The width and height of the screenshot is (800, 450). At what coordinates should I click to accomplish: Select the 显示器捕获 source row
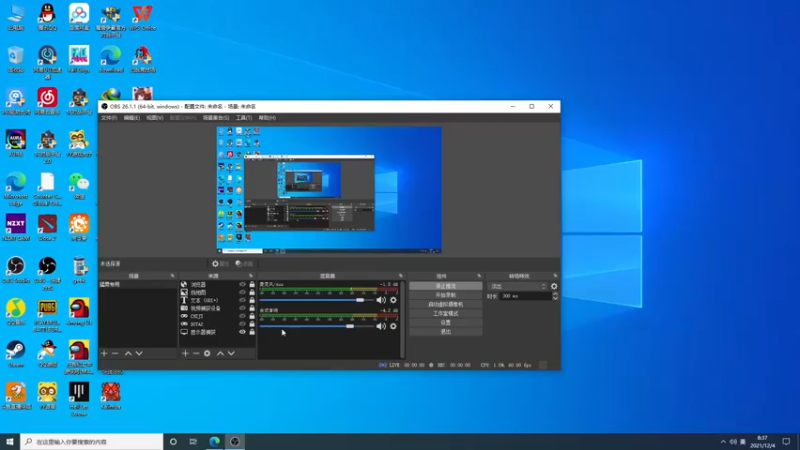point(217,332)
